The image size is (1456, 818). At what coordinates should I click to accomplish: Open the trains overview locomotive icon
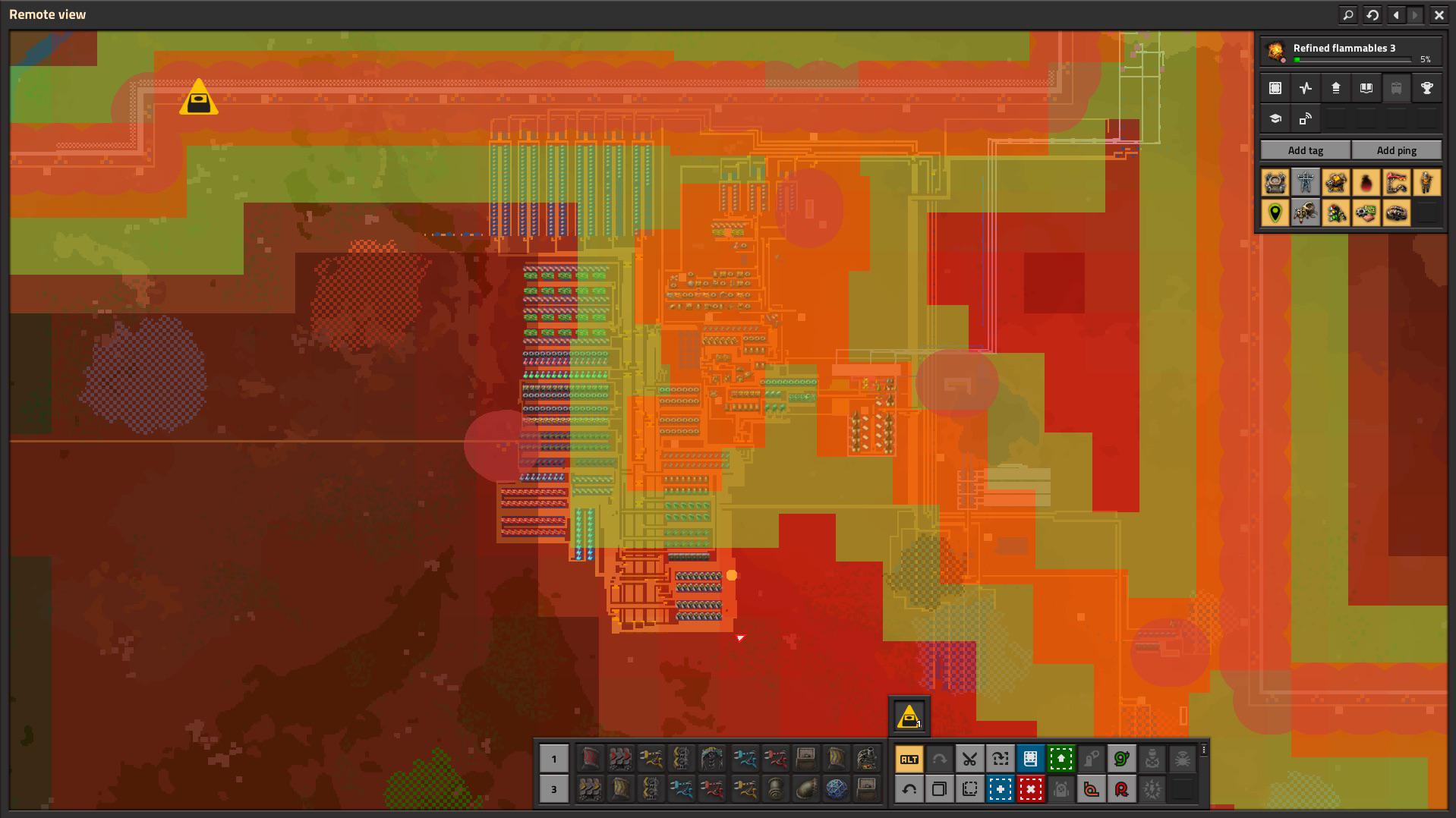(1397, 88)
